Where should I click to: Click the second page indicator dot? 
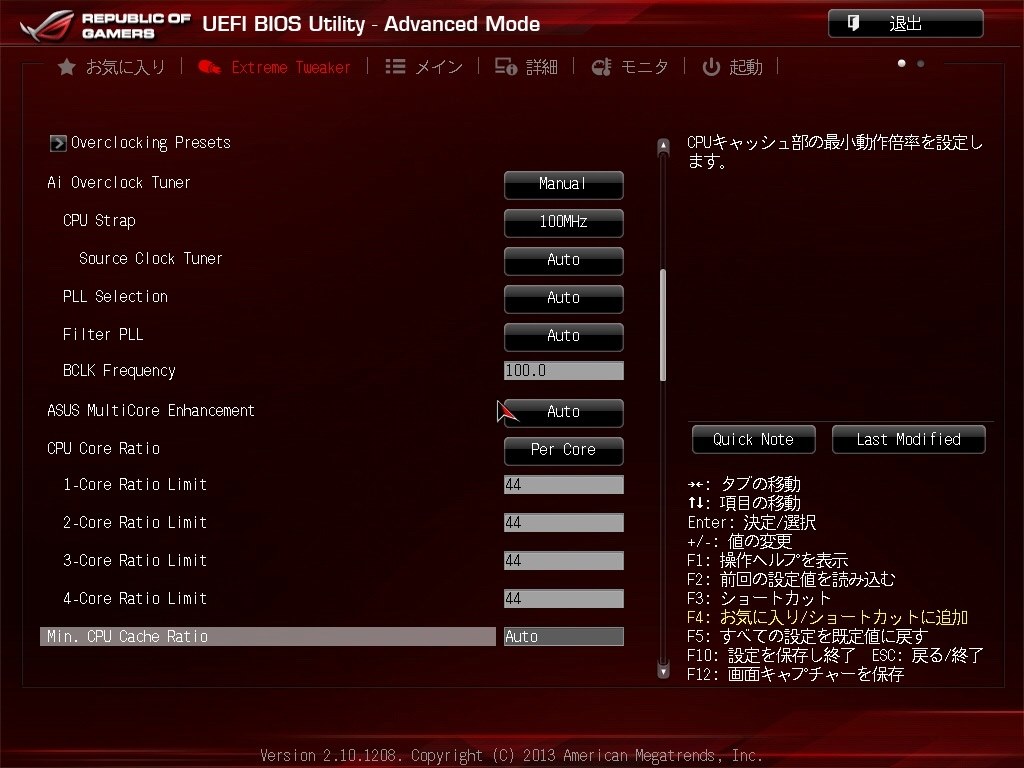[921, 63]
